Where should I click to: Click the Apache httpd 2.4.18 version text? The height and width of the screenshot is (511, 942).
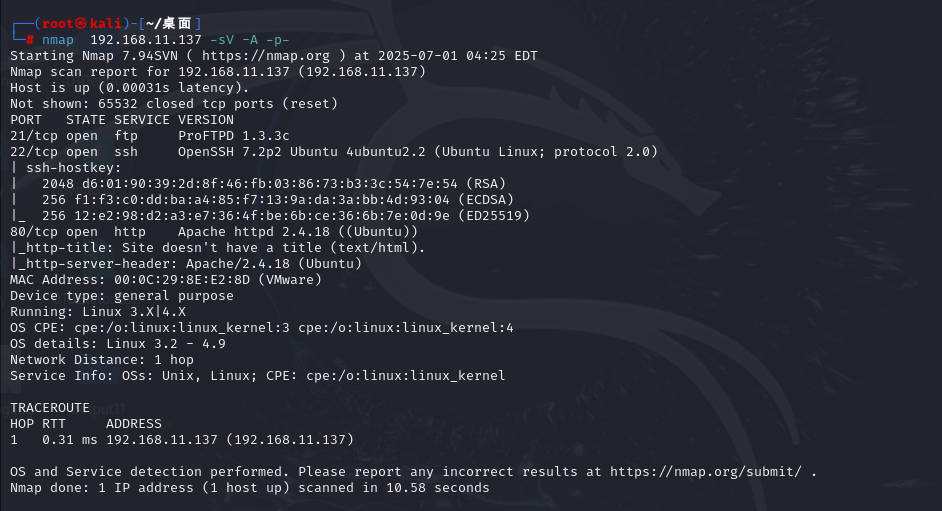pos(250,231)
